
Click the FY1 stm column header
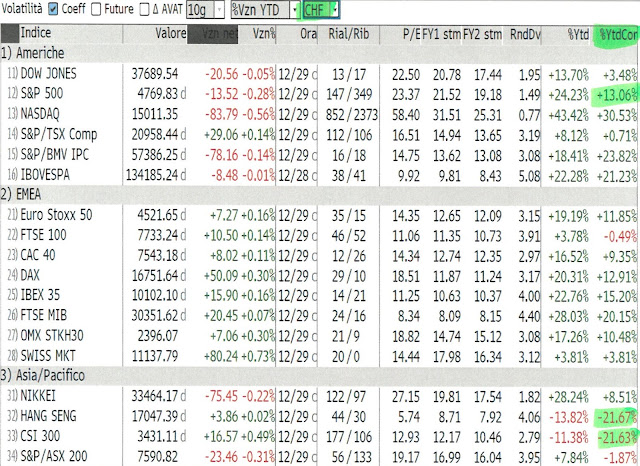(x=442, y=34)
